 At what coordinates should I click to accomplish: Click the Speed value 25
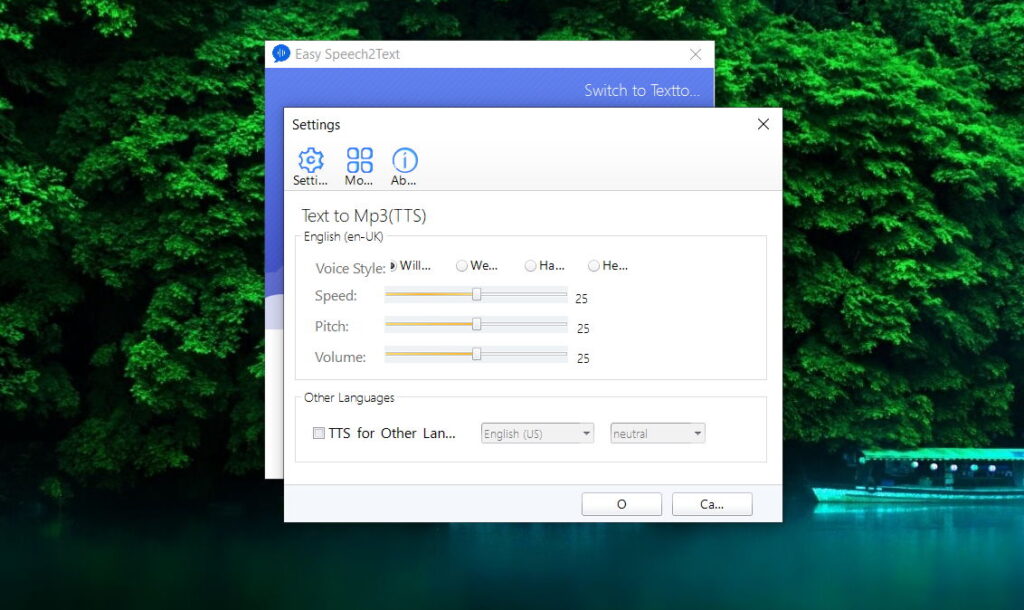[581, 298]
